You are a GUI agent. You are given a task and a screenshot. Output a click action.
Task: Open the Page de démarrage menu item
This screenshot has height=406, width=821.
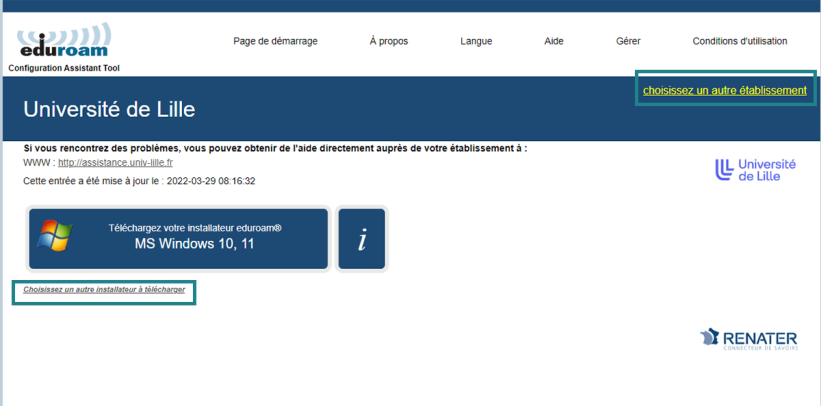coord(275,41)
